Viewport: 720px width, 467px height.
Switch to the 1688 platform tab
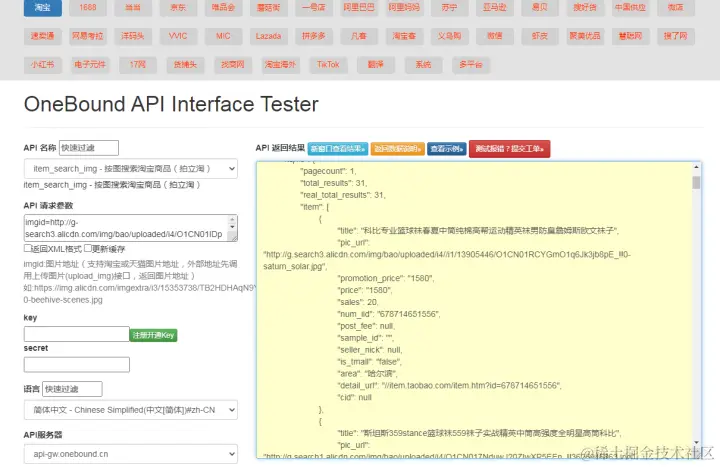[x=88, y=8]
